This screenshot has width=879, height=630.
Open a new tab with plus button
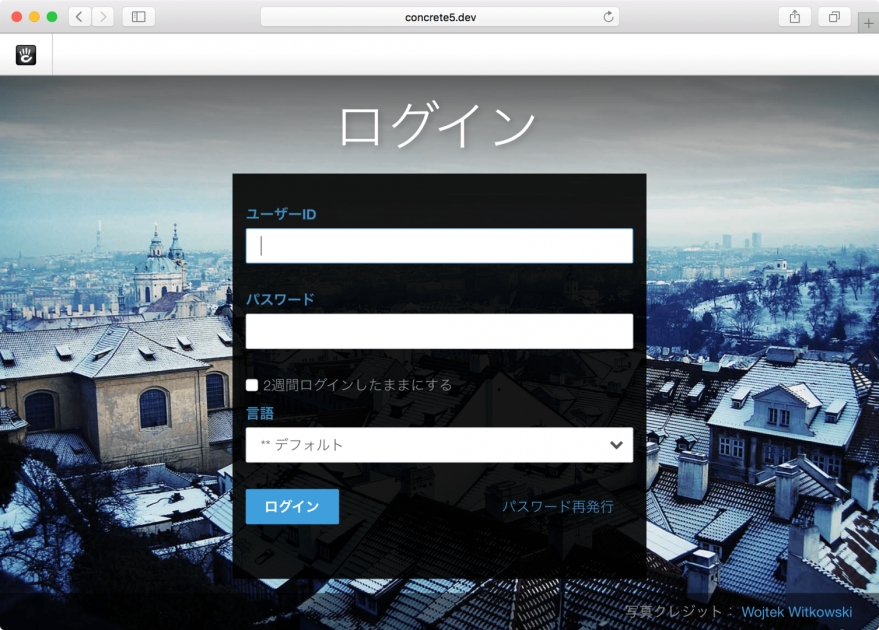coord(867,25)
